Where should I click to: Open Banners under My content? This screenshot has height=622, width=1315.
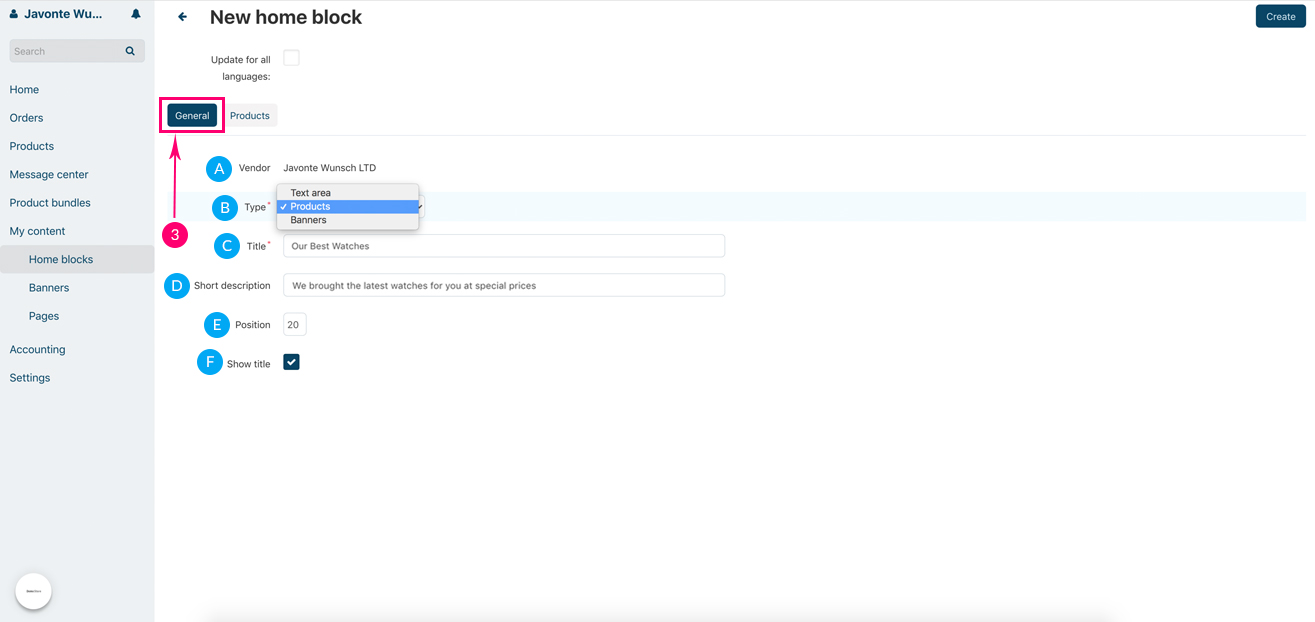[49, 288]
